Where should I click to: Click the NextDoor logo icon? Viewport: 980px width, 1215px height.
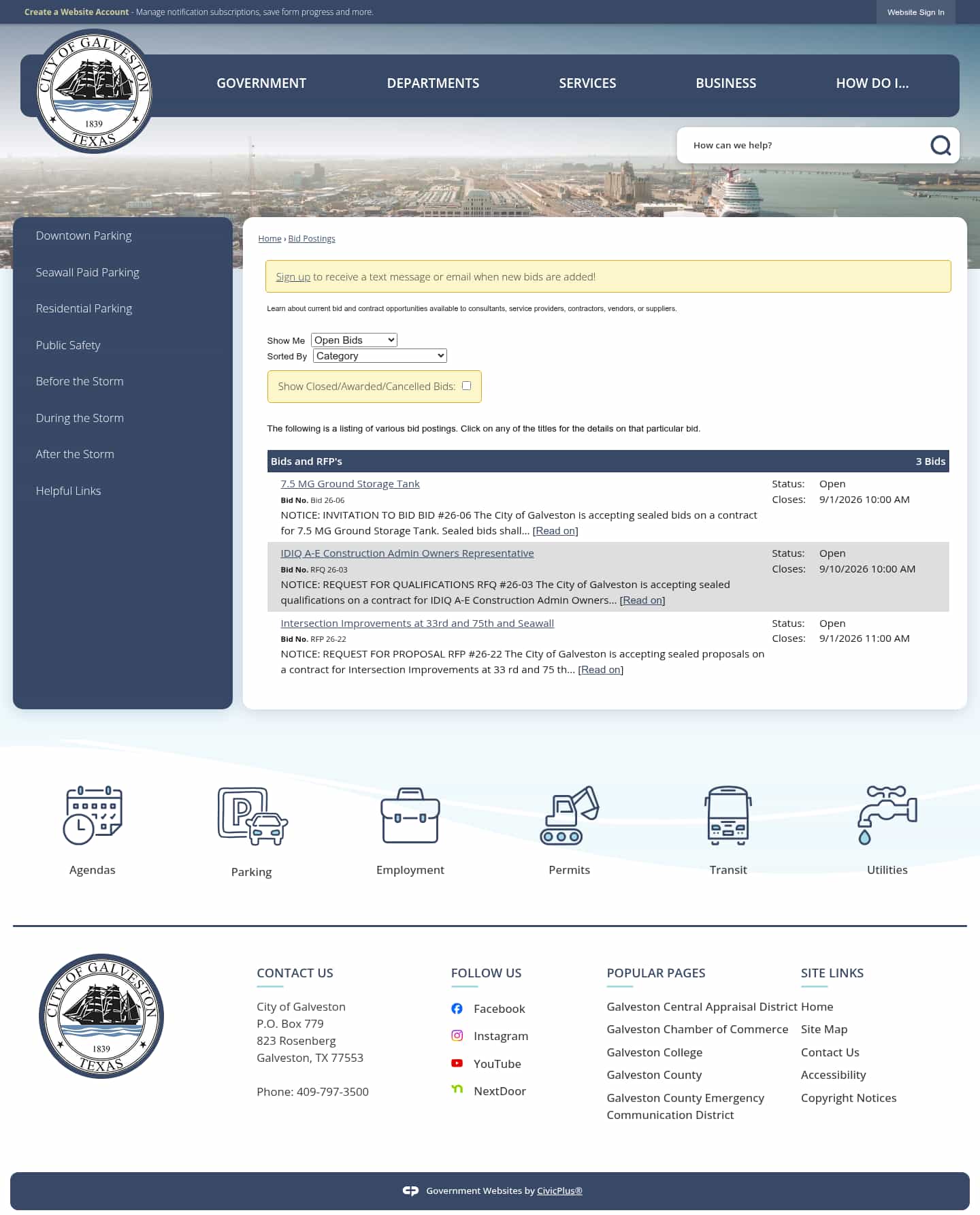point(457,1090)
